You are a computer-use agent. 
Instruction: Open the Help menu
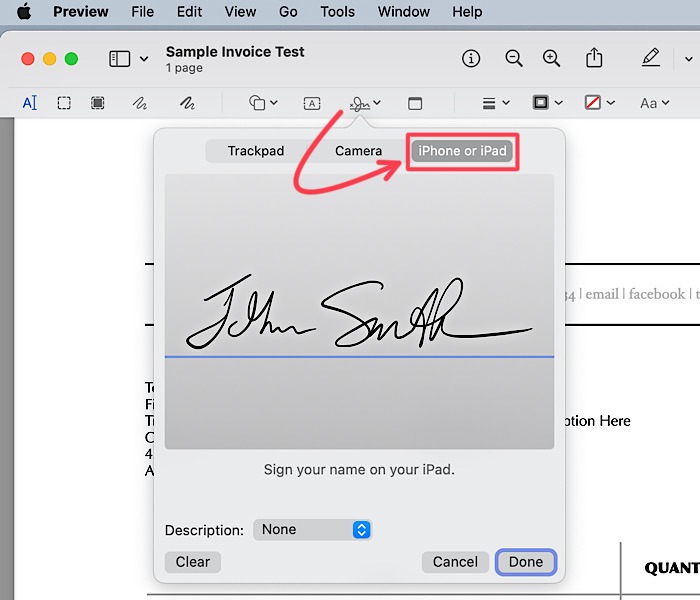click(x=467, y=12)
